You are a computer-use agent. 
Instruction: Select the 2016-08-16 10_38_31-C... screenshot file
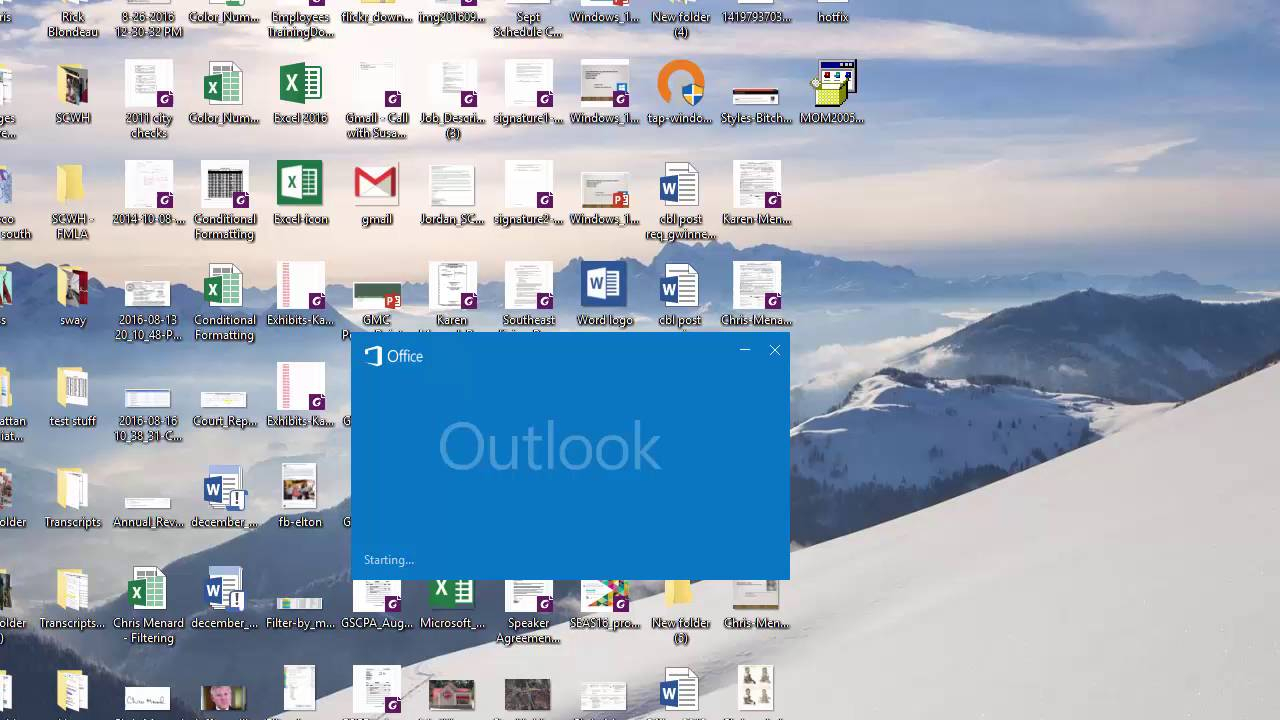pyautogui.click(x=149, y=397)
